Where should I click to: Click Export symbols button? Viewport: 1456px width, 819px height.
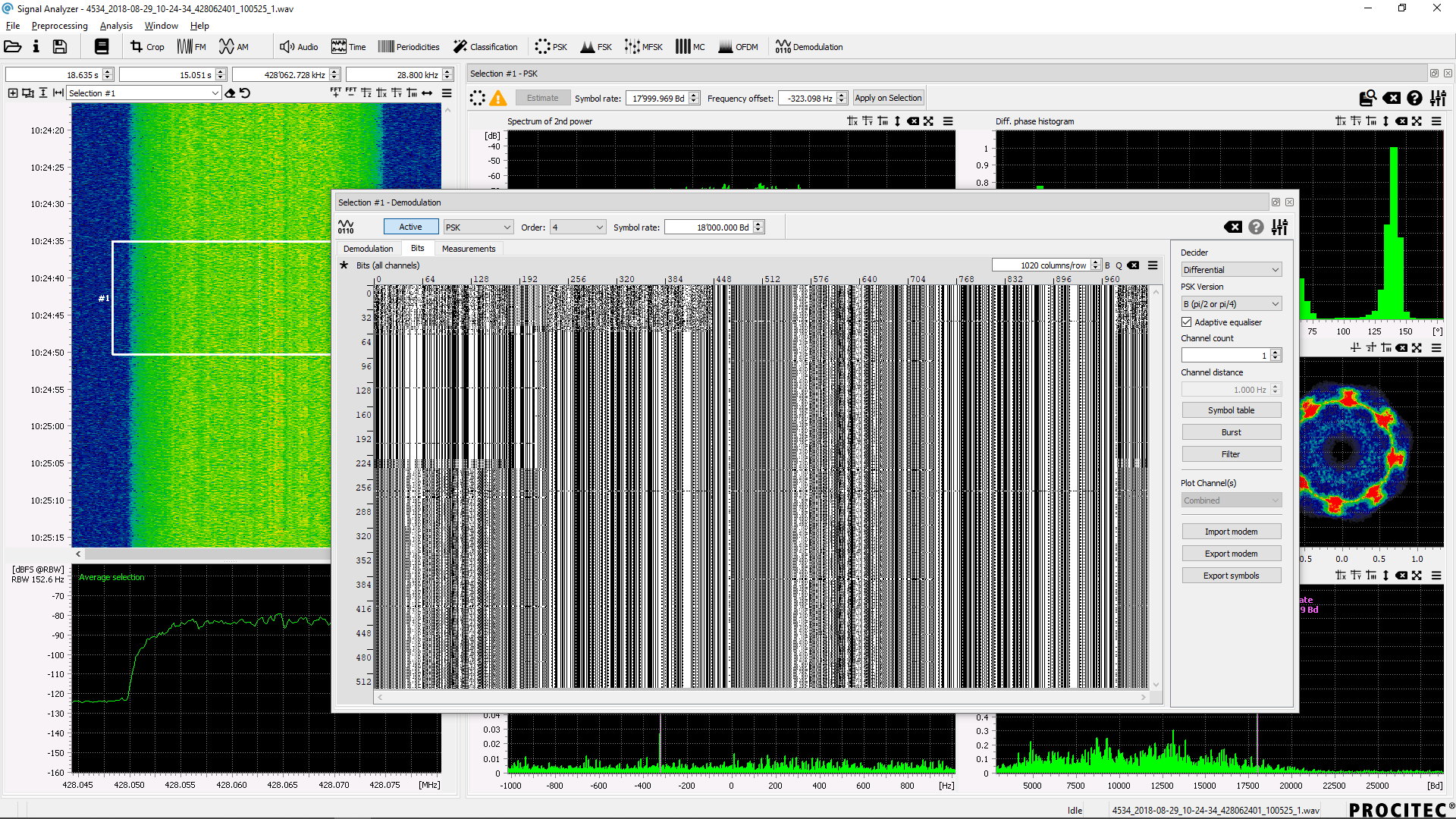click(1231, 576)
